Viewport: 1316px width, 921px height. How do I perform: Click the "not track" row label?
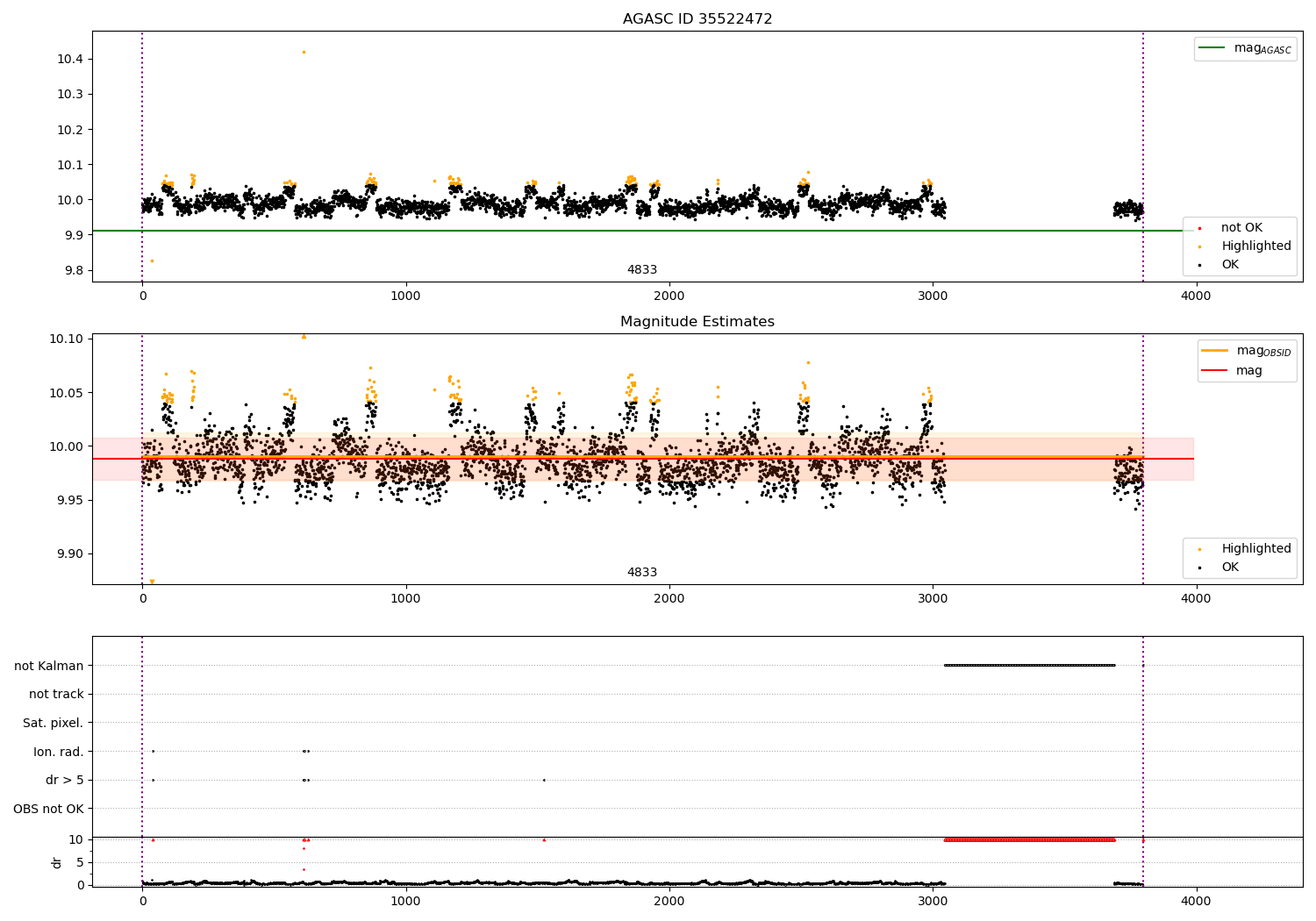tap(56, 694)
